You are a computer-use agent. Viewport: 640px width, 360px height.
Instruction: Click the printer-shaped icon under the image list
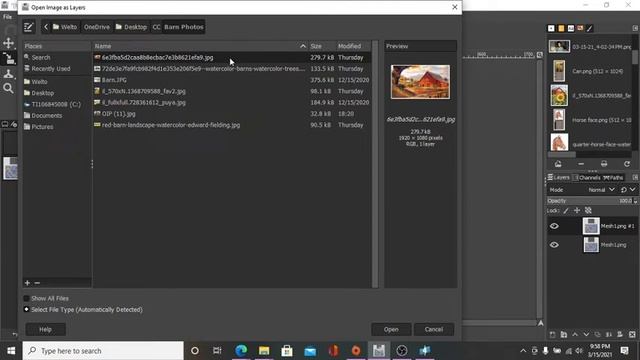click(604, 164)
